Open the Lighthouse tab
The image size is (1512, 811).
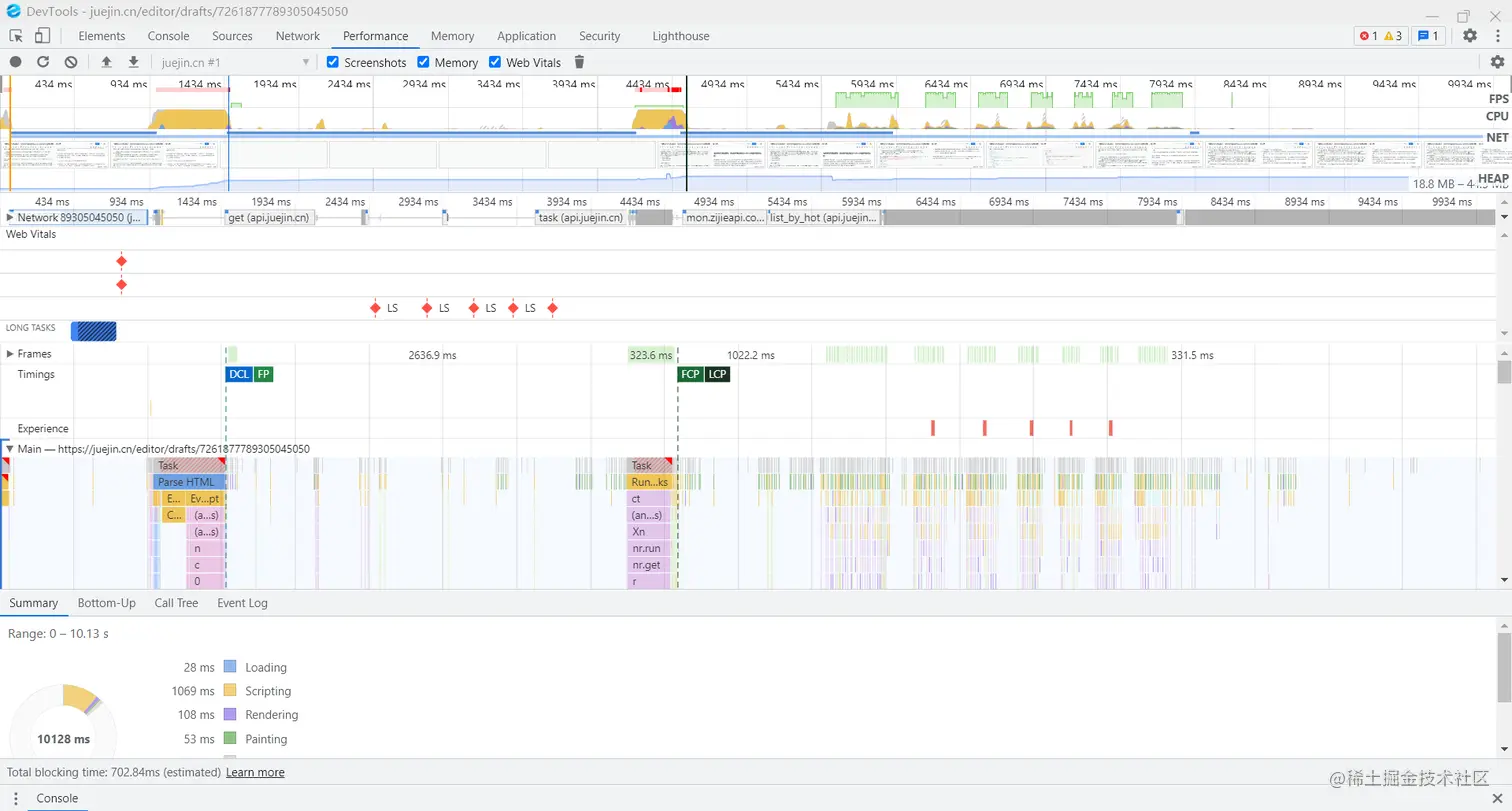pyautogui.click(x=681, y=36)
